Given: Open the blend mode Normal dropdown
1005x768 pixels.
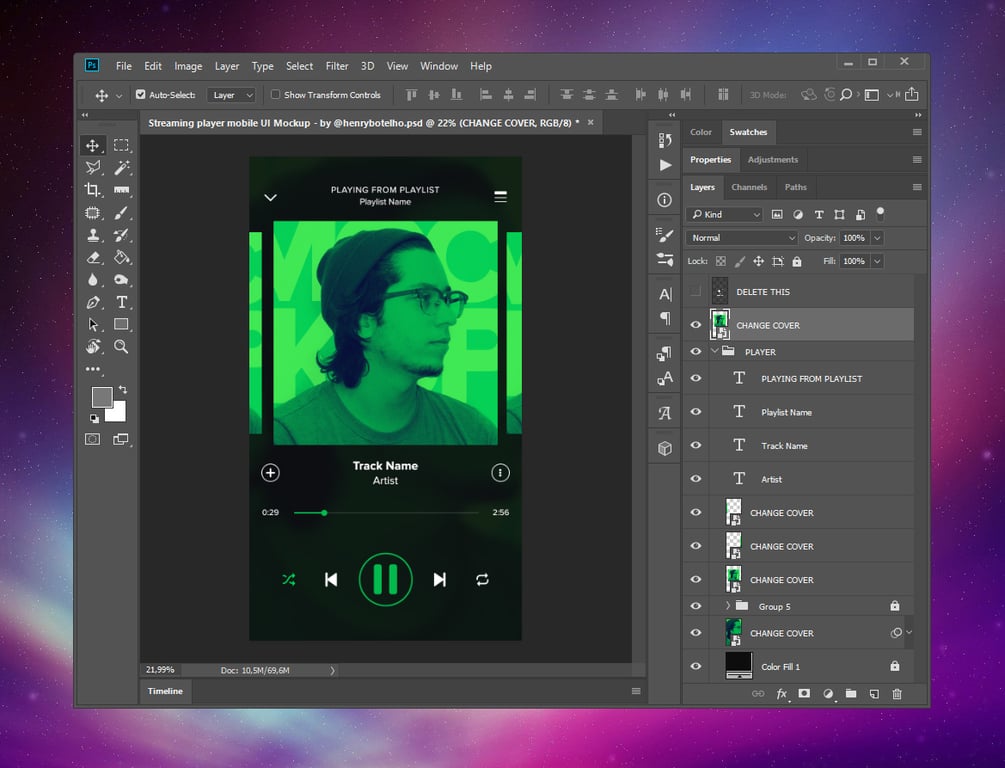Looking at the screenshot, I should pyautogui.click(x=741, y=238).
